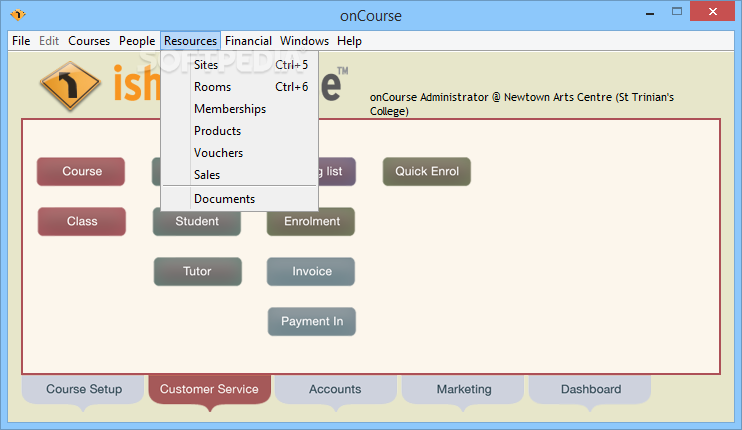This screenshot has height=430, width=742.
Task: Open the File menu
Action: tap(21, 41)
